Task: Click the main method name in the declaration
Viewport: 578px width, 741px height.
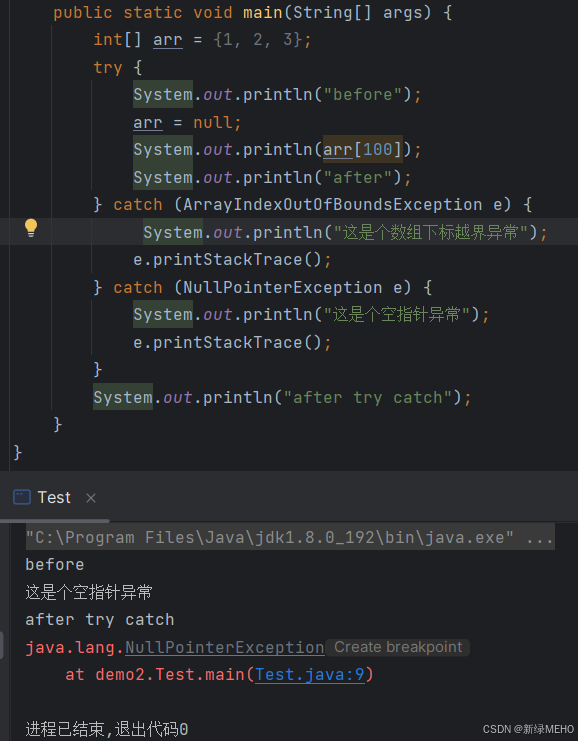Action: click(x=263, y=12)
